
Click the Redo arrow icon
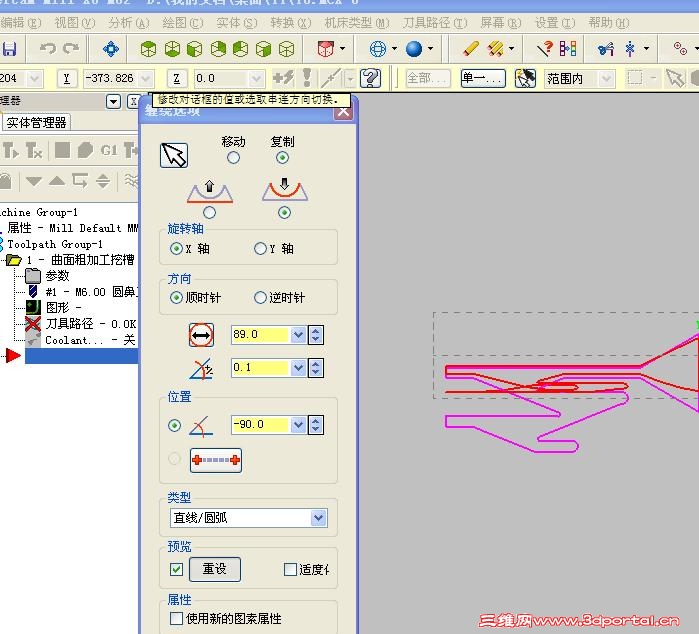pos(70,48)
